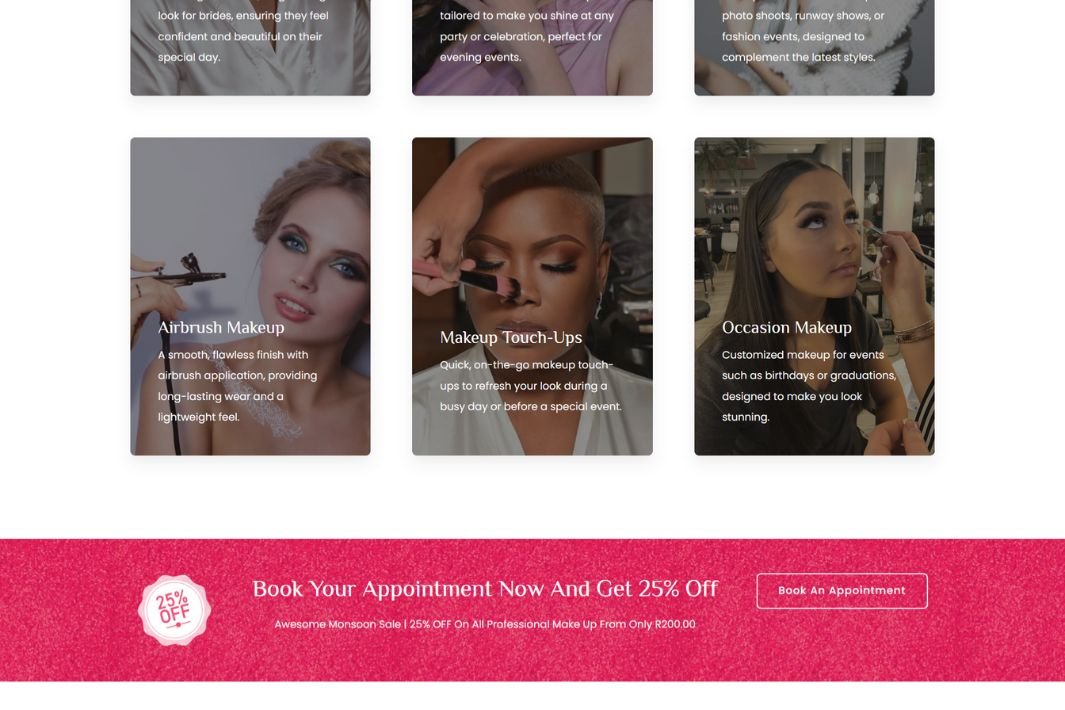1065x710 pixels.
Task: Click the bridal makeup card at top left
Action: pyautogui.click(x=251, y=48)
